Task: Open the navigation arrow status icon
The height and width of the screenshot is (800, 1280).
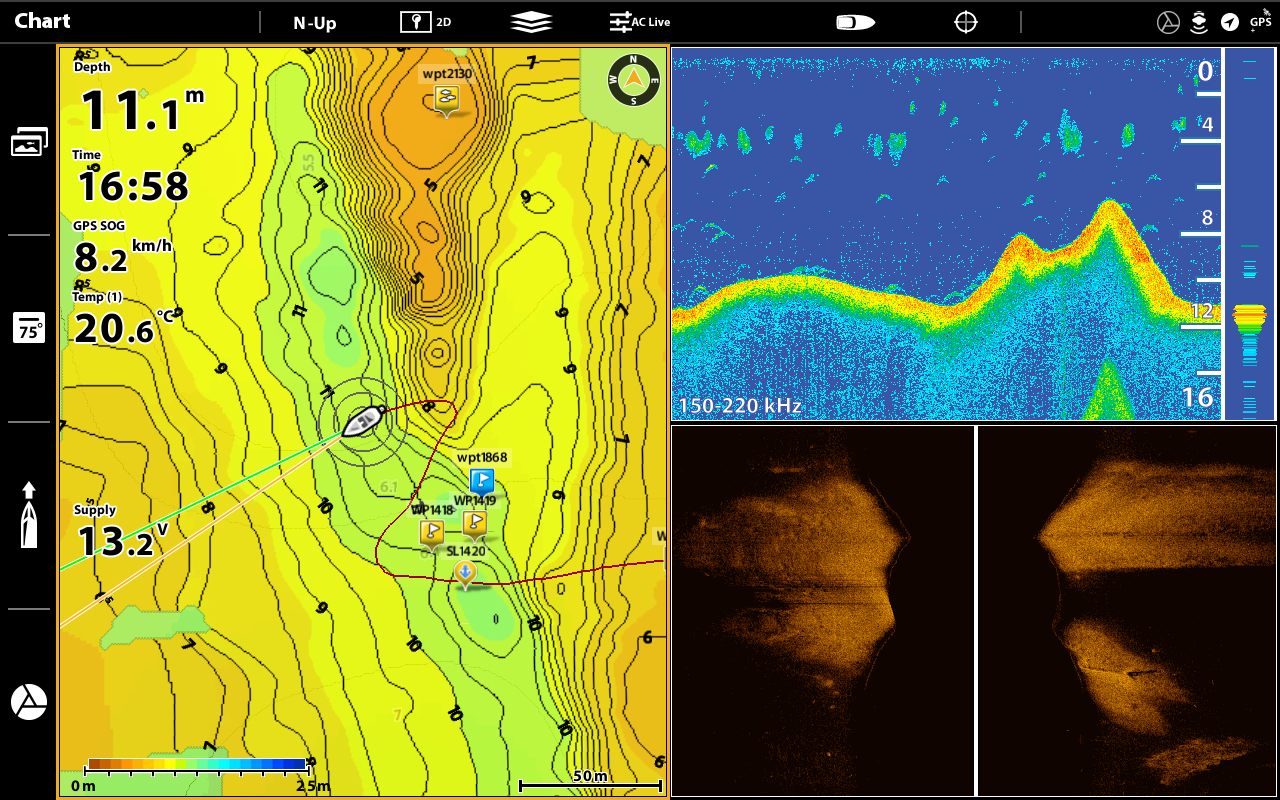Action: (x=1230, y=22)
